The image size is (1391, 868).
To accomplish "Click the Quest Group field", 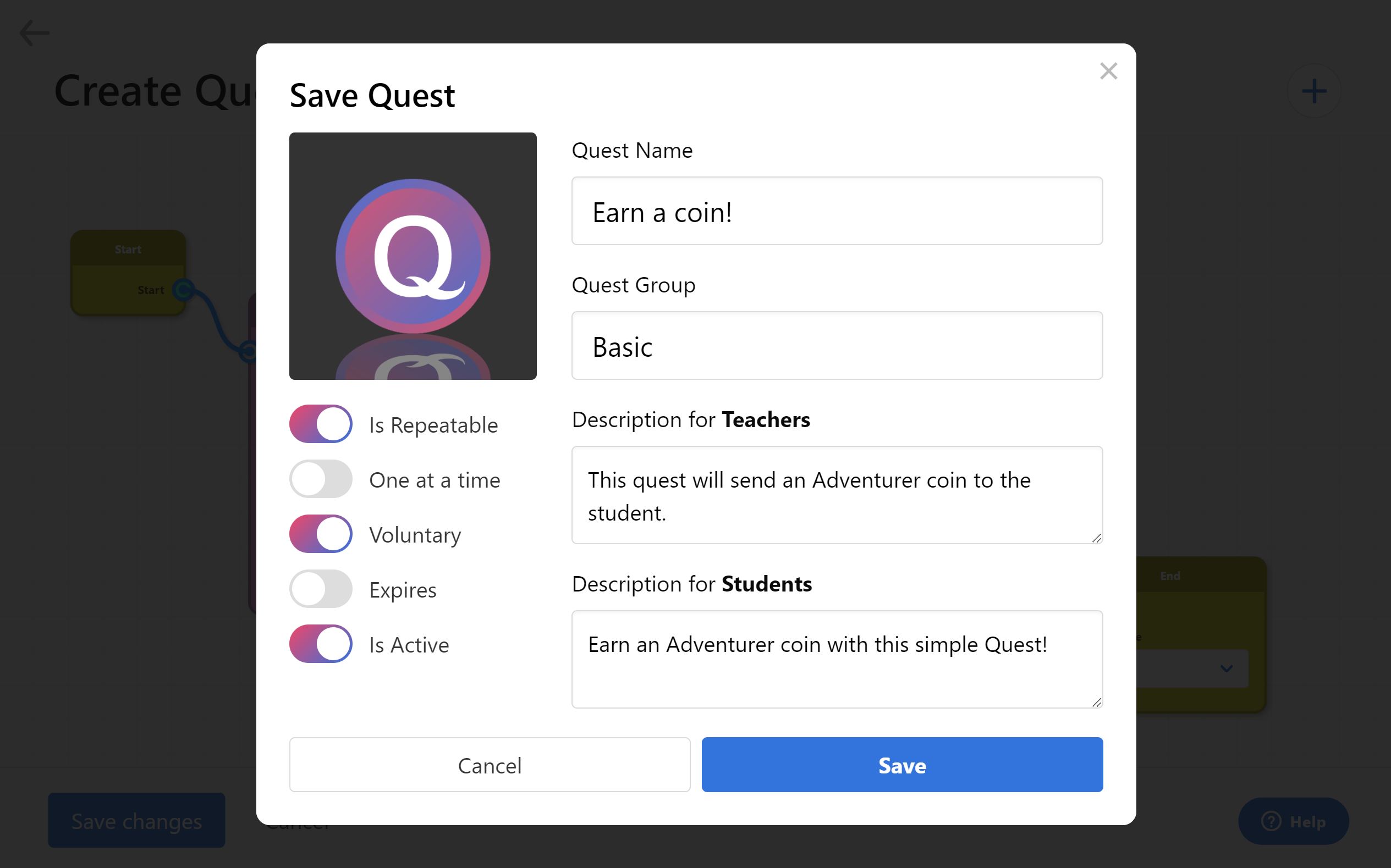I will tap(837, 346).
